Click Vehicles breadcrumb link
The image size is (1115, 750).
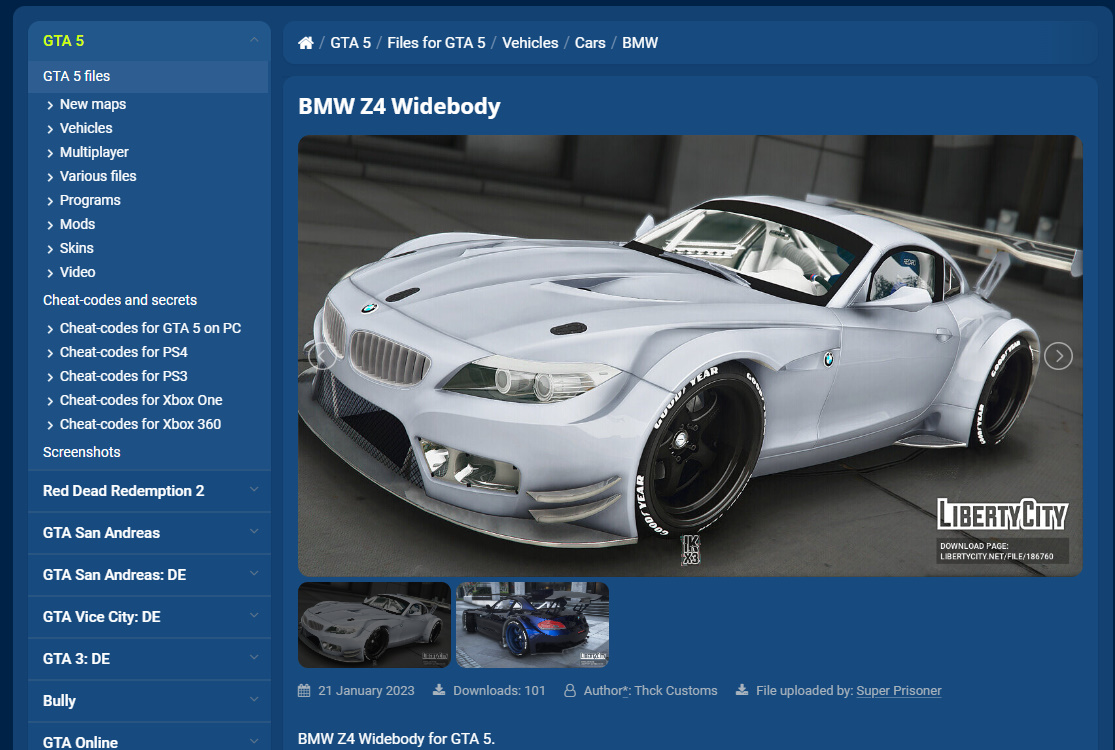tap(530, 43)
